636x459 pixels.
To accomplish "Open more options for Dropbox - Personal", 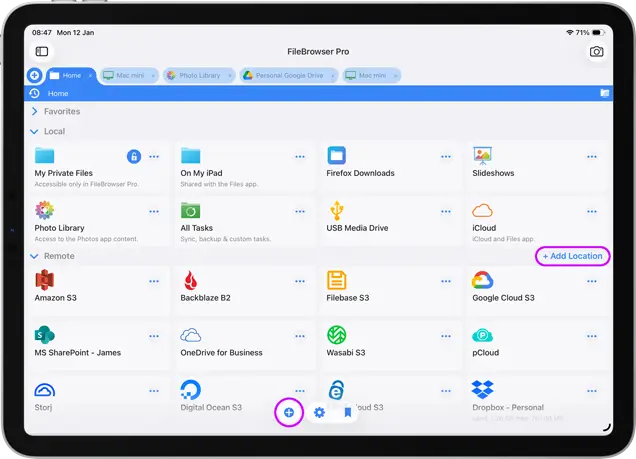I will [592, 391].
